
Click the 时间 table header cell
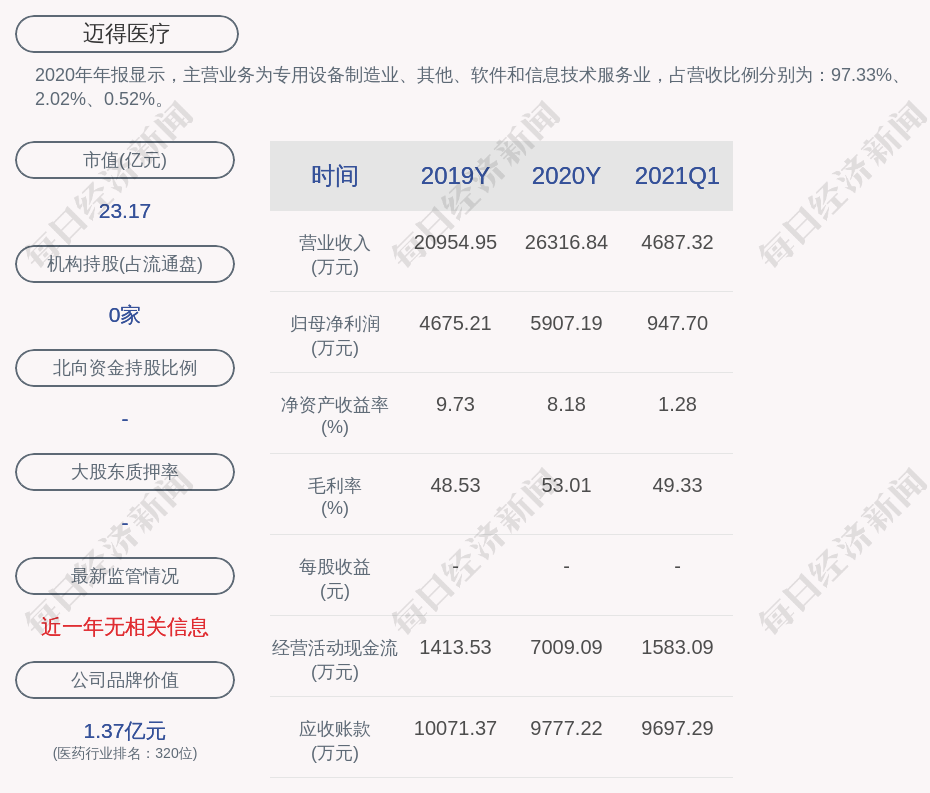point(334,176)
